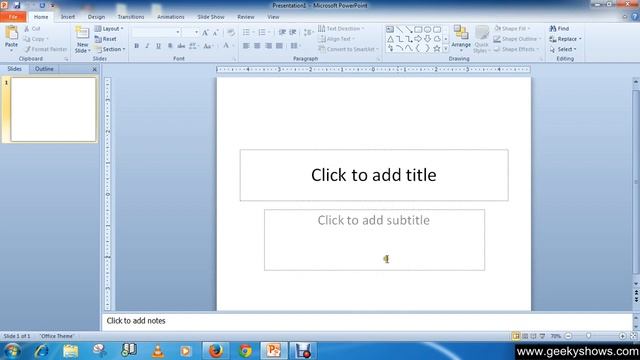The width and height of the screenshot is (640, 360).
Task: Click Decrease Font Size icon
Action: pyautogui.click(x=216, y=32)
